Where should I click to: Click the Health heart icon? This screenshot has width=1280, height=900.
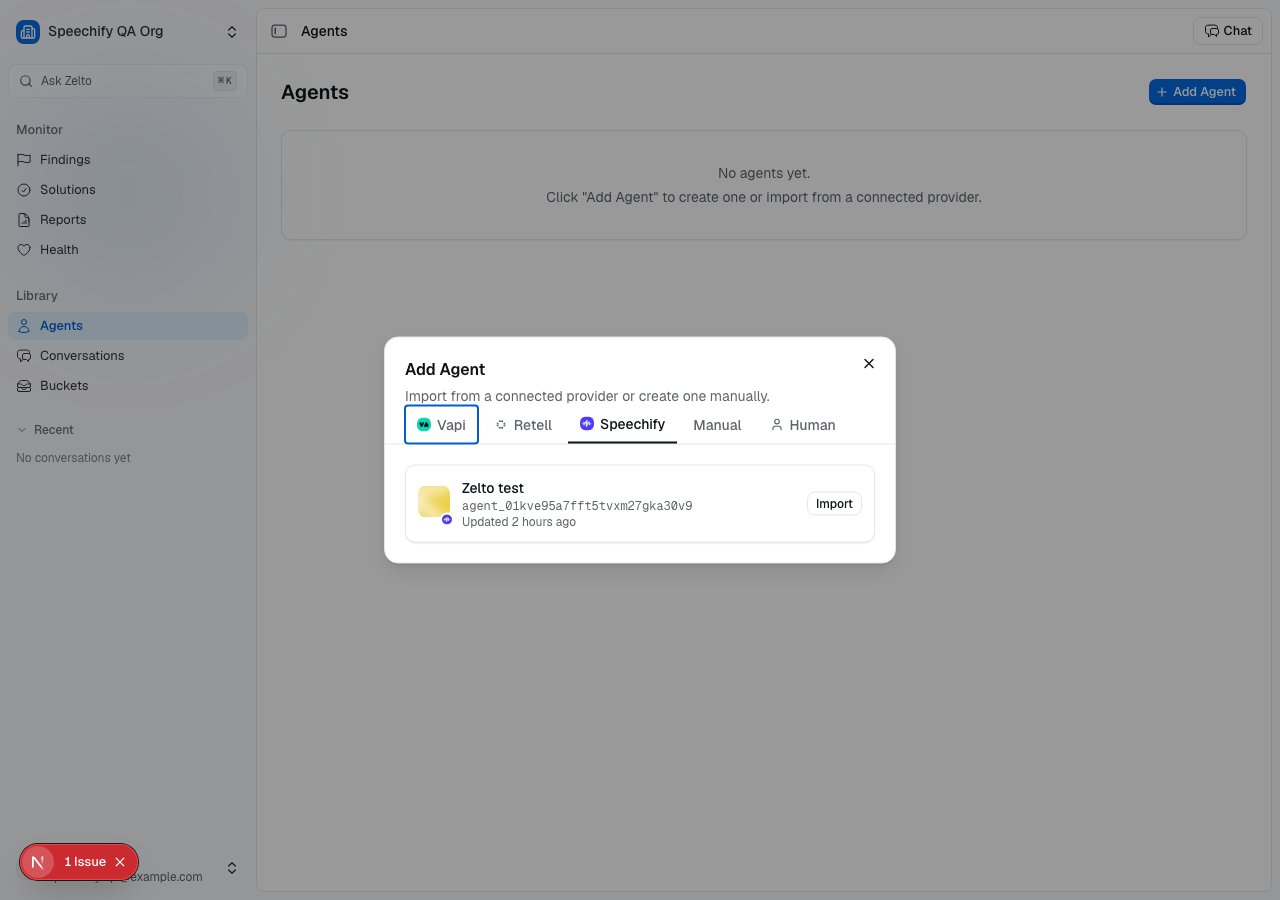24,250
